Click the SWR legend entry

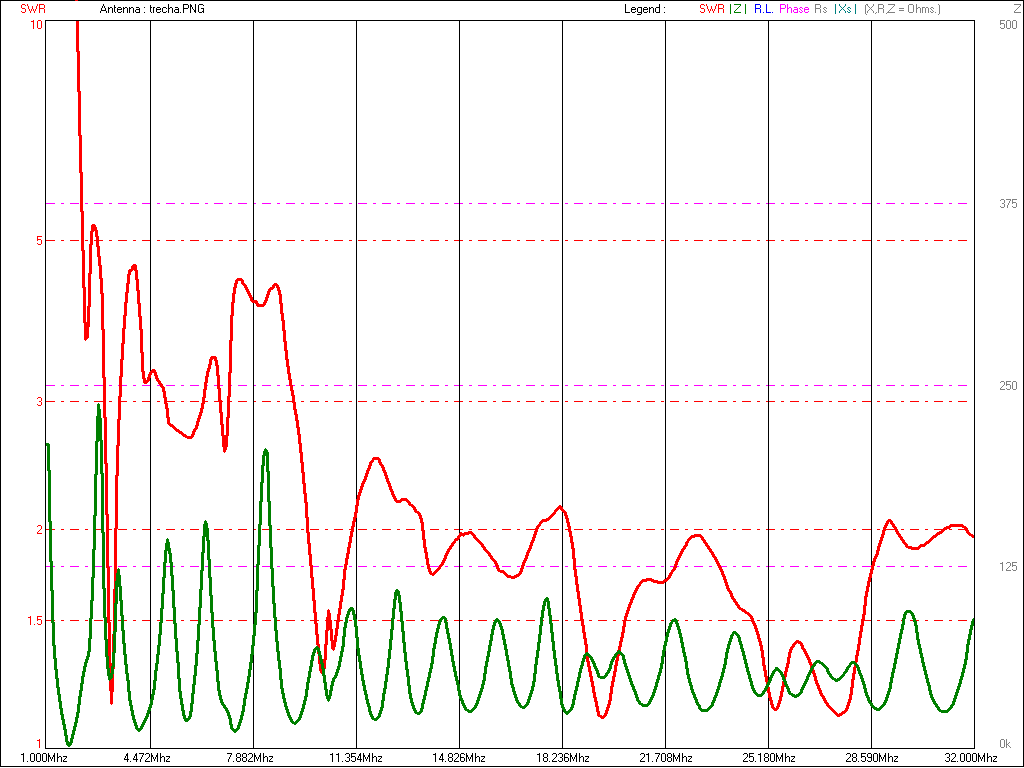click(711, 9)
